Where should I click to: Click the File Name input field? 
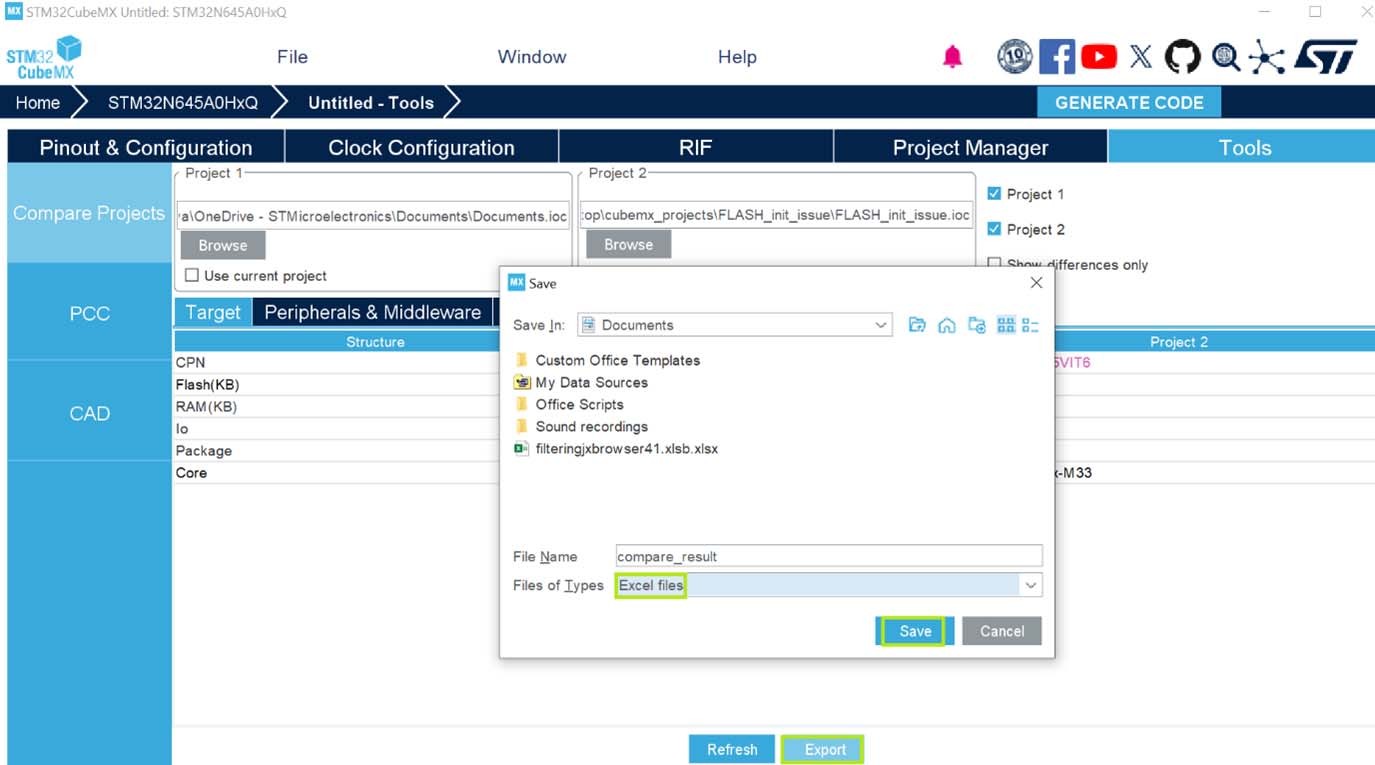coord(829,556)
